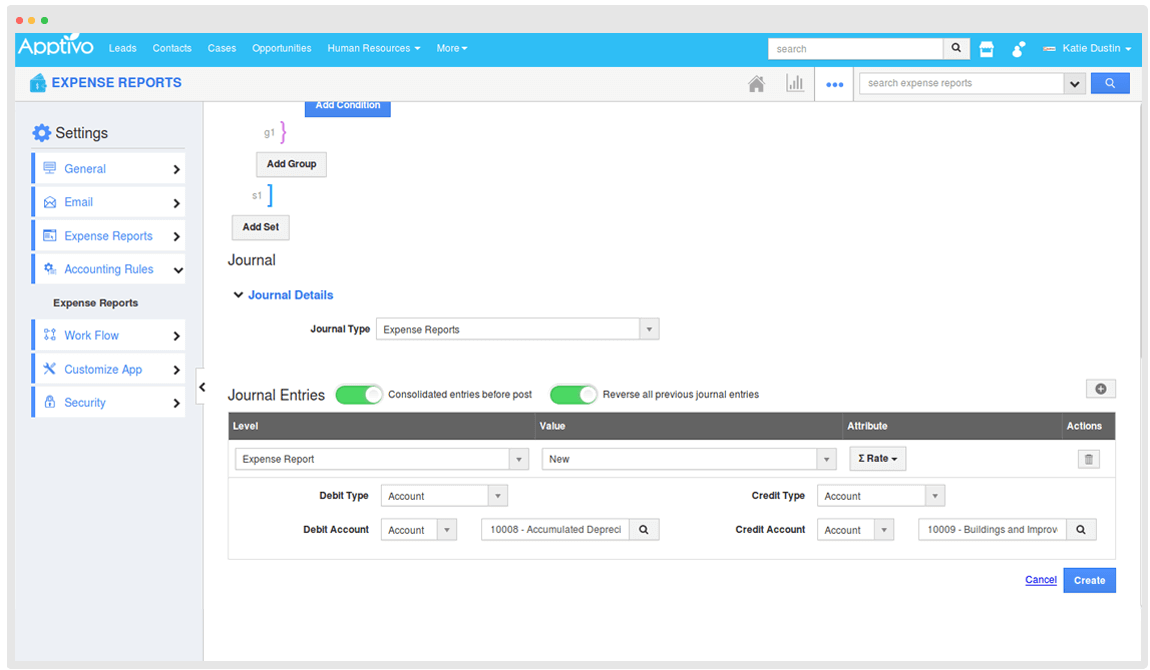Search Credit Account with magnifier icon
Image resolution: width=1150 pixels, height=670 pixels.
1081,530
